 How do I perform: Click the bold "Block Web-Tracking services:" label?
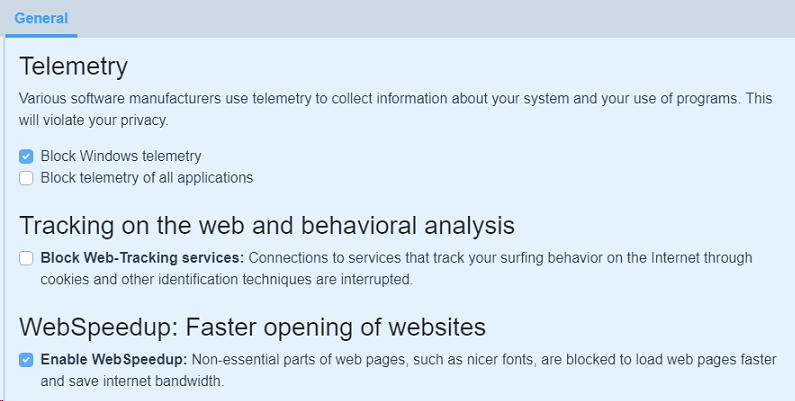point(142,258)
